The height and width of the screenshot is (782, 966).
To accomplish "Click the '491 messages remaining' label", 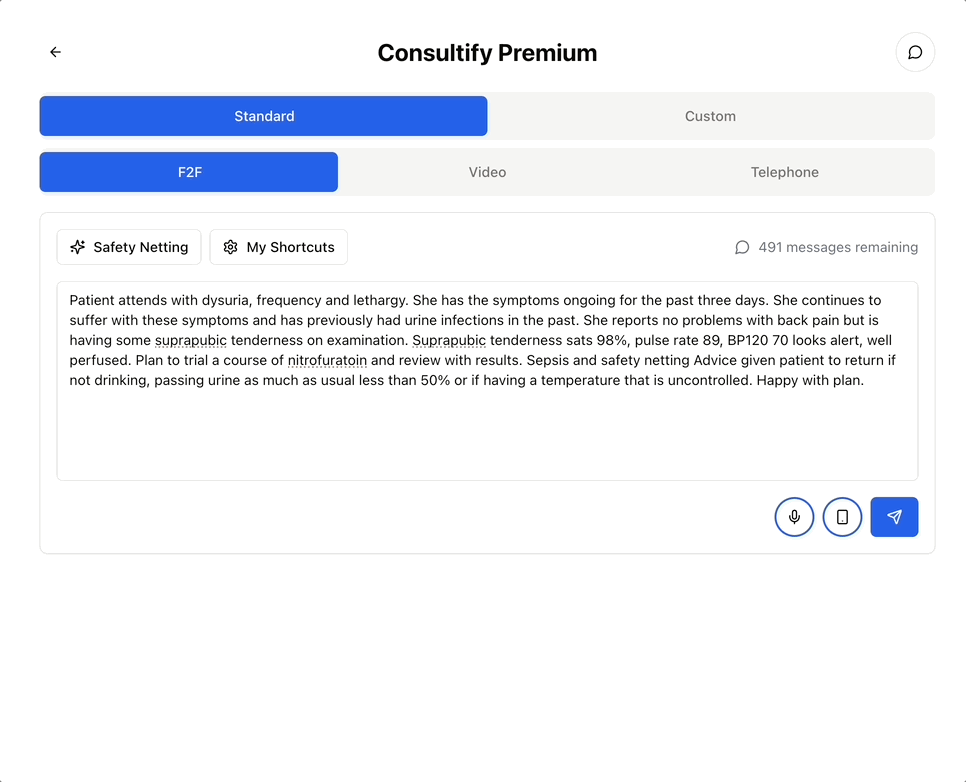I will (x=837, y=247).
